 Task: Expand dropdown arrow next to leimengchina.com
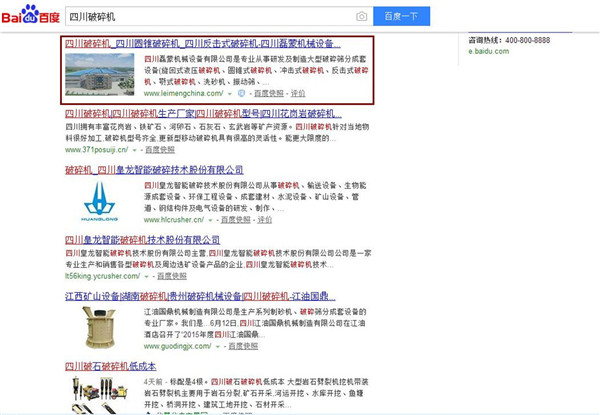[230, 94]
